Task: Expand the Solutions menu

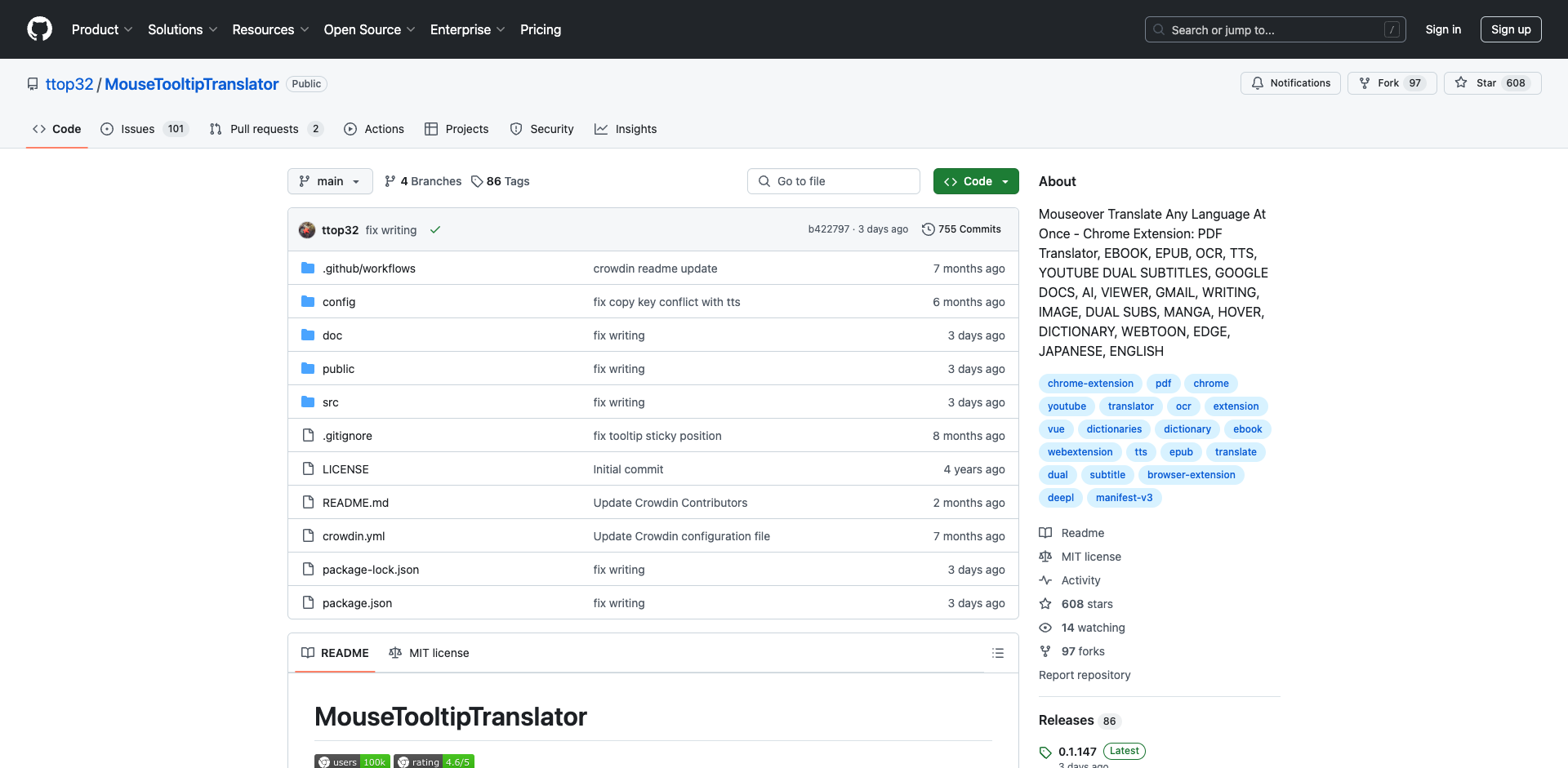Action: tap(182, 29)
